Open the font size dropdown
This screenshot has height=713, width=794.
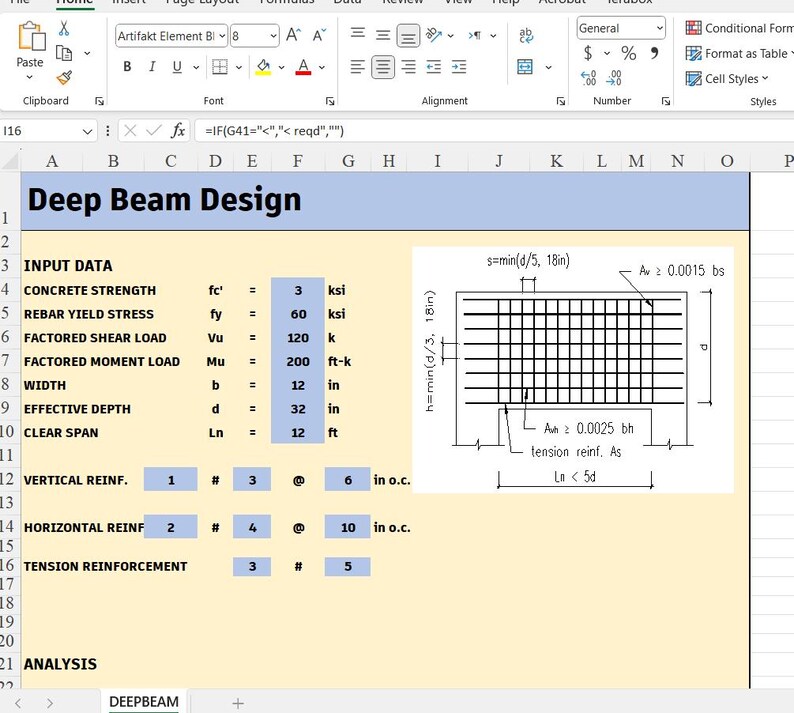pos(273,36)
